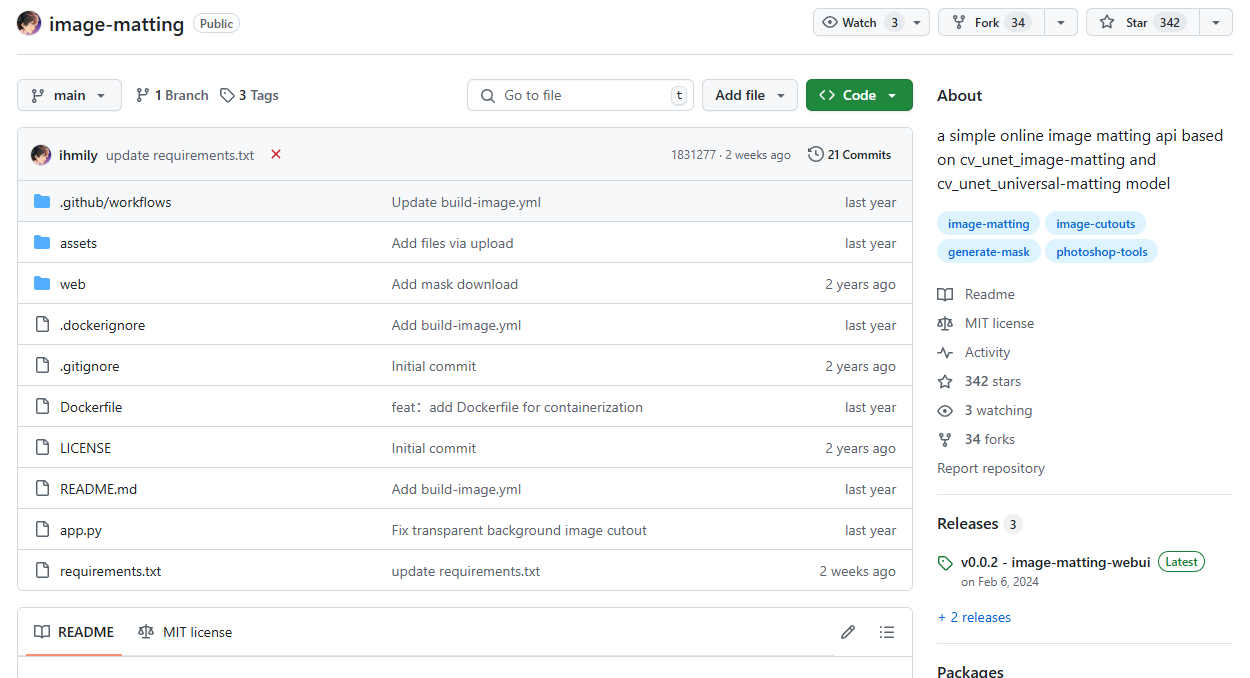Click the fork icon beside 34 forks

tap(945, 439)
